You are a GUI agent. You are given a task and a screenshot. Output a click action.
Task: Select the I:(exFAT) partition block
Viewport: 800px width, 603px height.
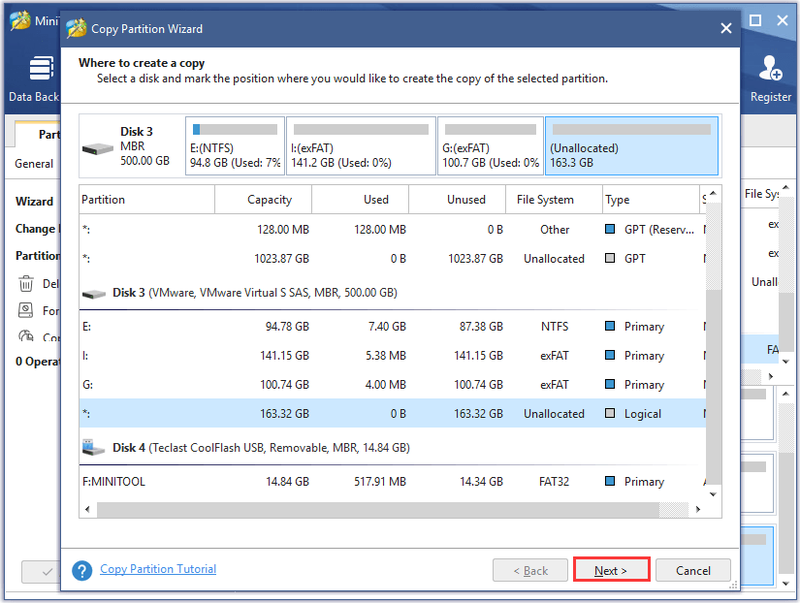(361, 146)
